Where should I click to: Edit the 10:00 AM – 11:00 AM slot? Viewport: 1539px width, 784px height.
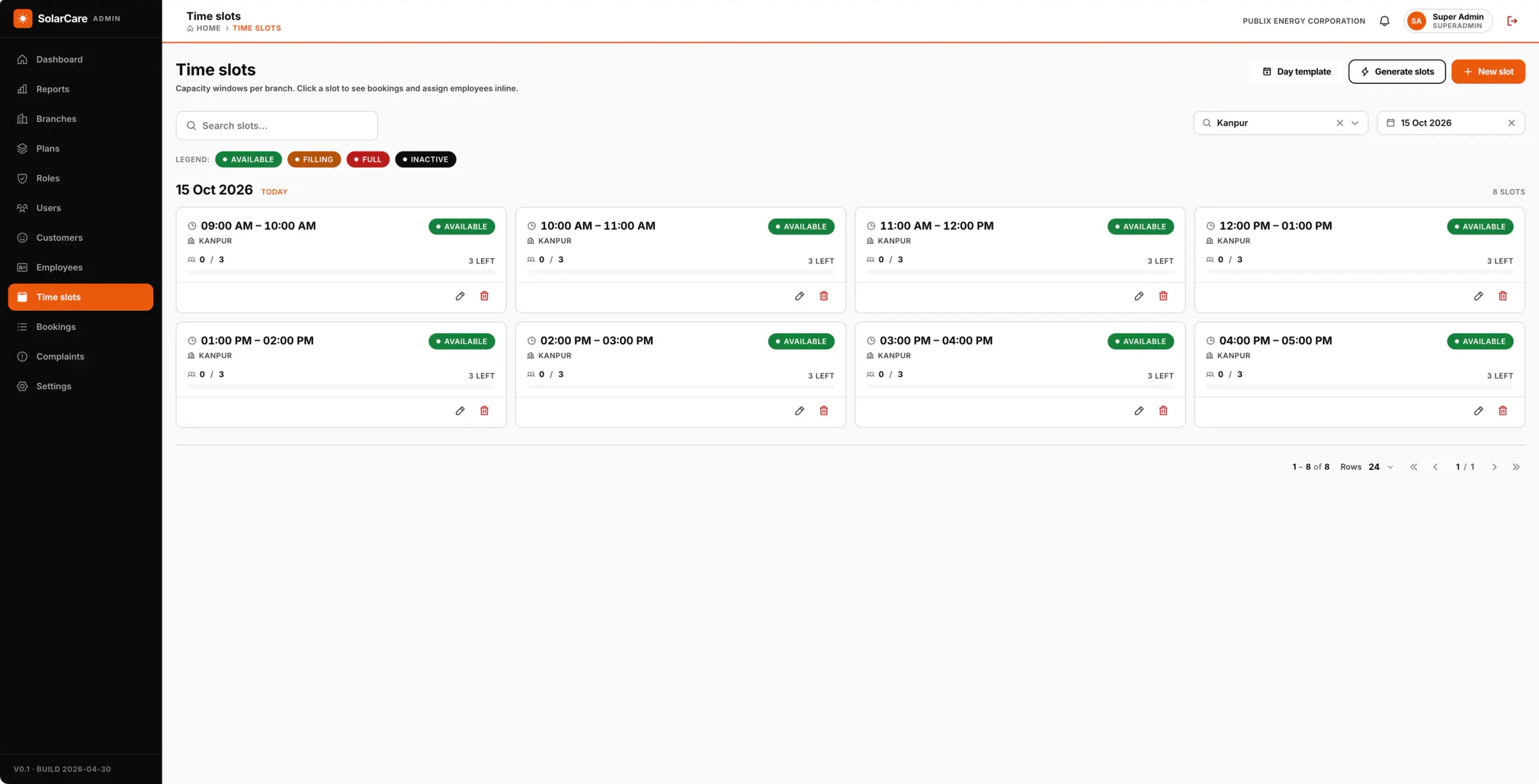pyautogui.click(x=799, y=296)
